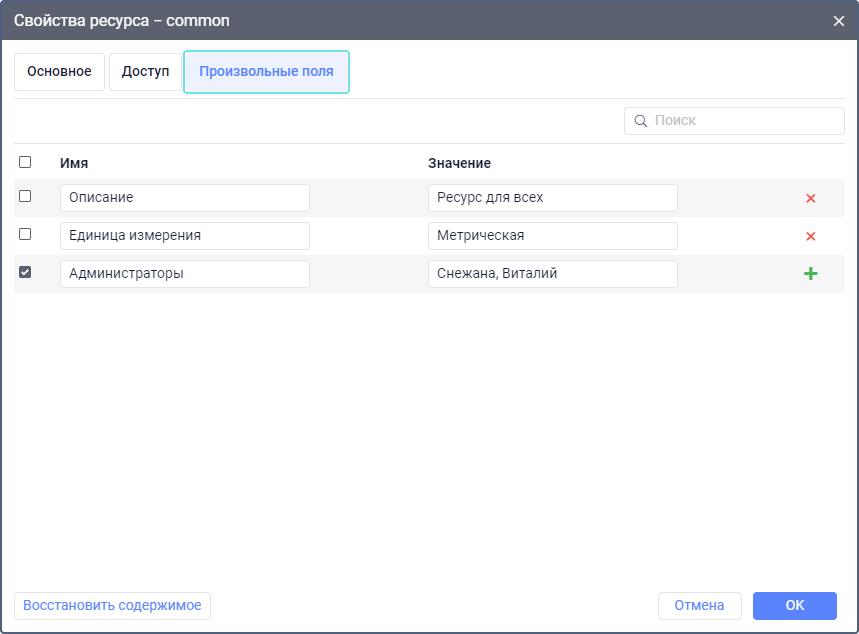Click the Отмена button

point(699,606)
